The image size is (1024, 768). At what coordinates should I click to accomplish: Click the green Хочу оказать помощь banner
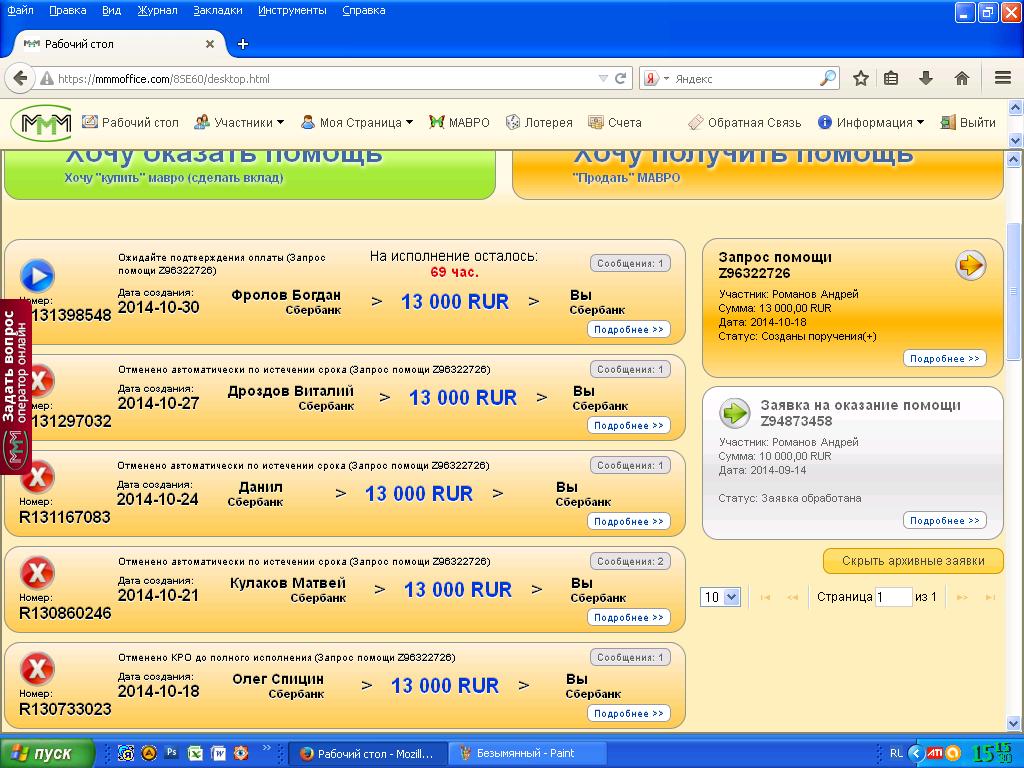249,174
